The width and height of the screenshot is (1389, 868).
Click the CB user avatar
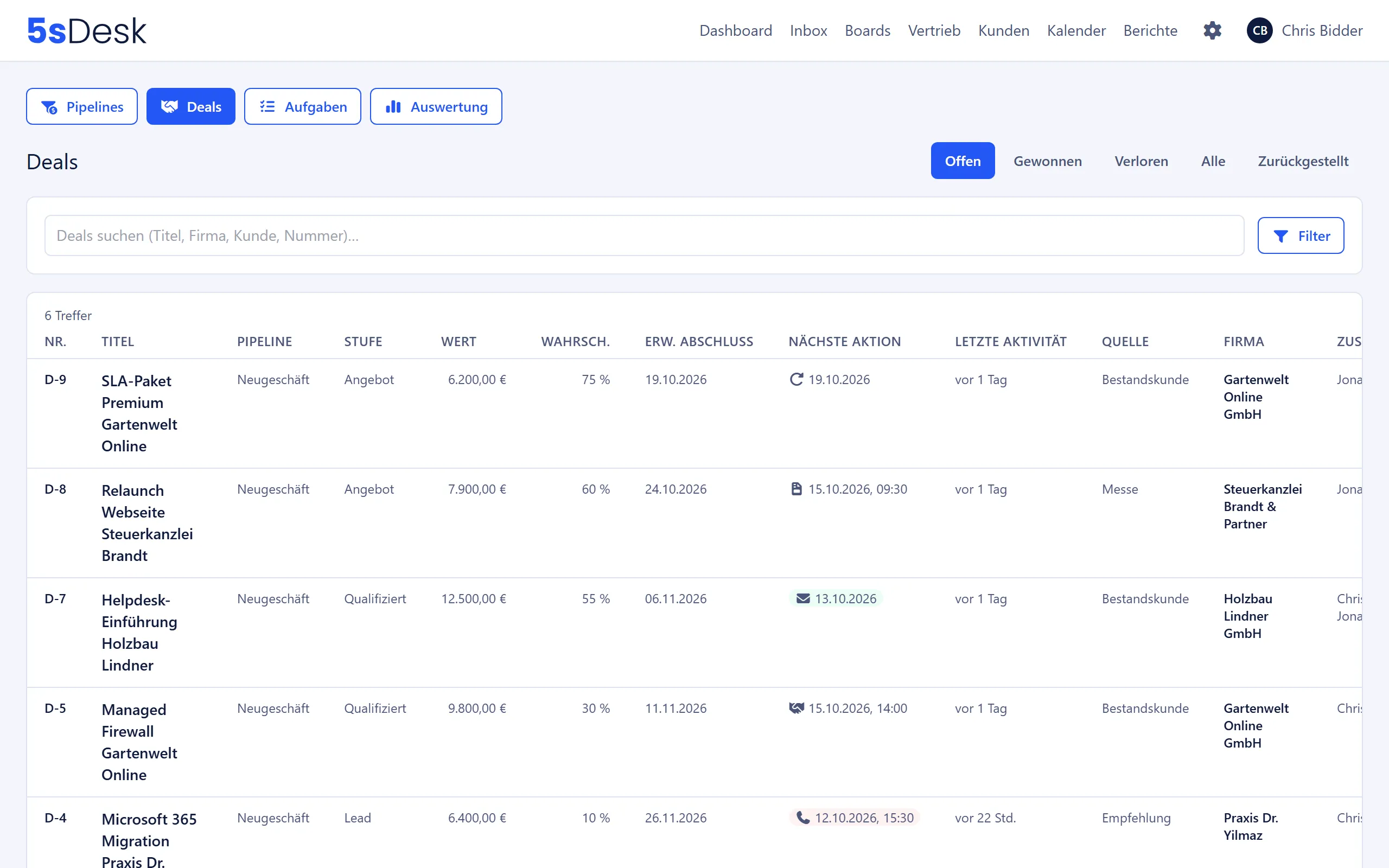(1259, 30)
